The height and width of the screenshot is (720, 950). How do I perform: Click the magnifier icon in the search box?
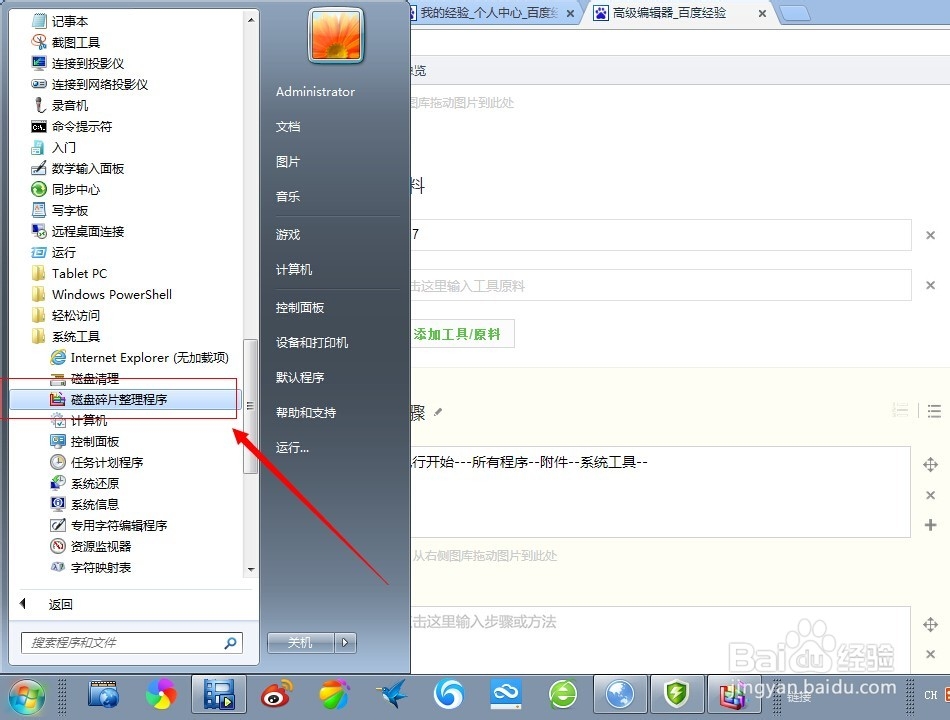tap(230, 642)
